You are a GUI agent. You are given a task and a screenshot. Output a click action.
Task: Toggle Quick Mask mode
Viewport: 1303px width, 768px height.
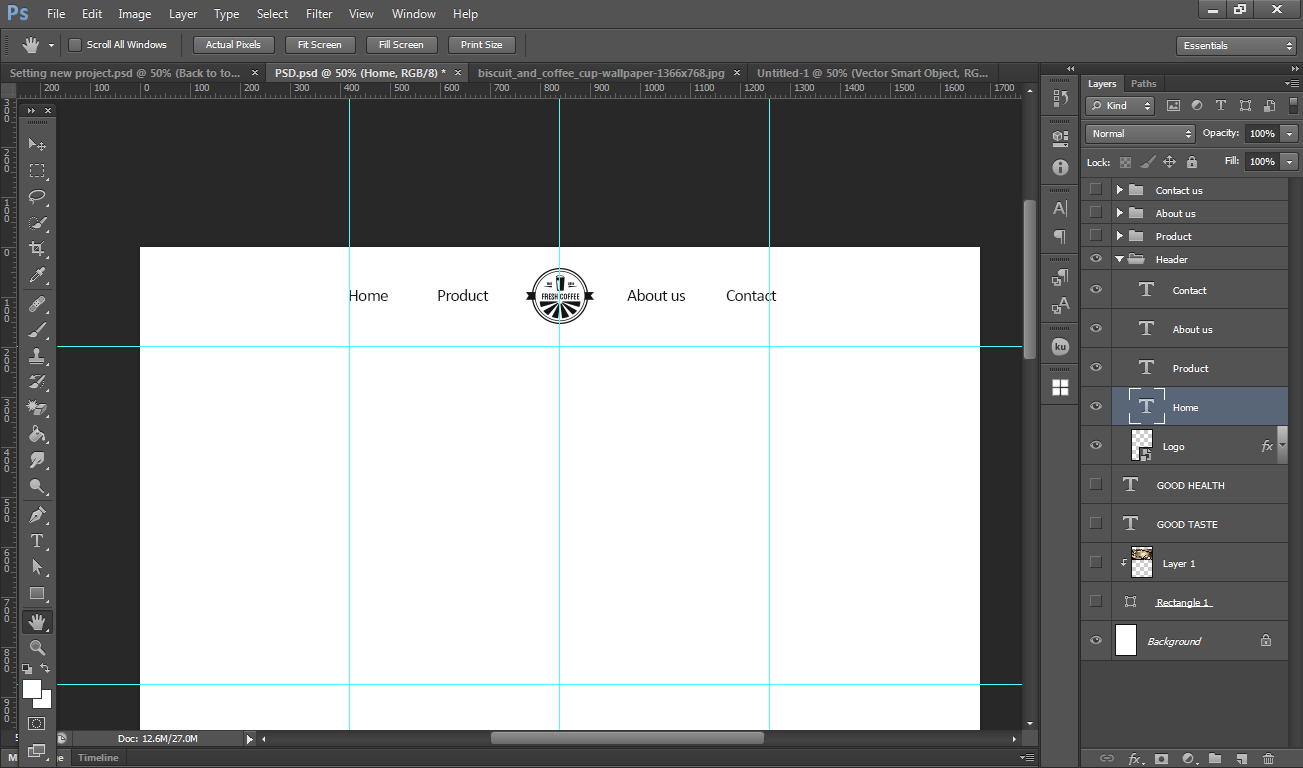[37, 723]
